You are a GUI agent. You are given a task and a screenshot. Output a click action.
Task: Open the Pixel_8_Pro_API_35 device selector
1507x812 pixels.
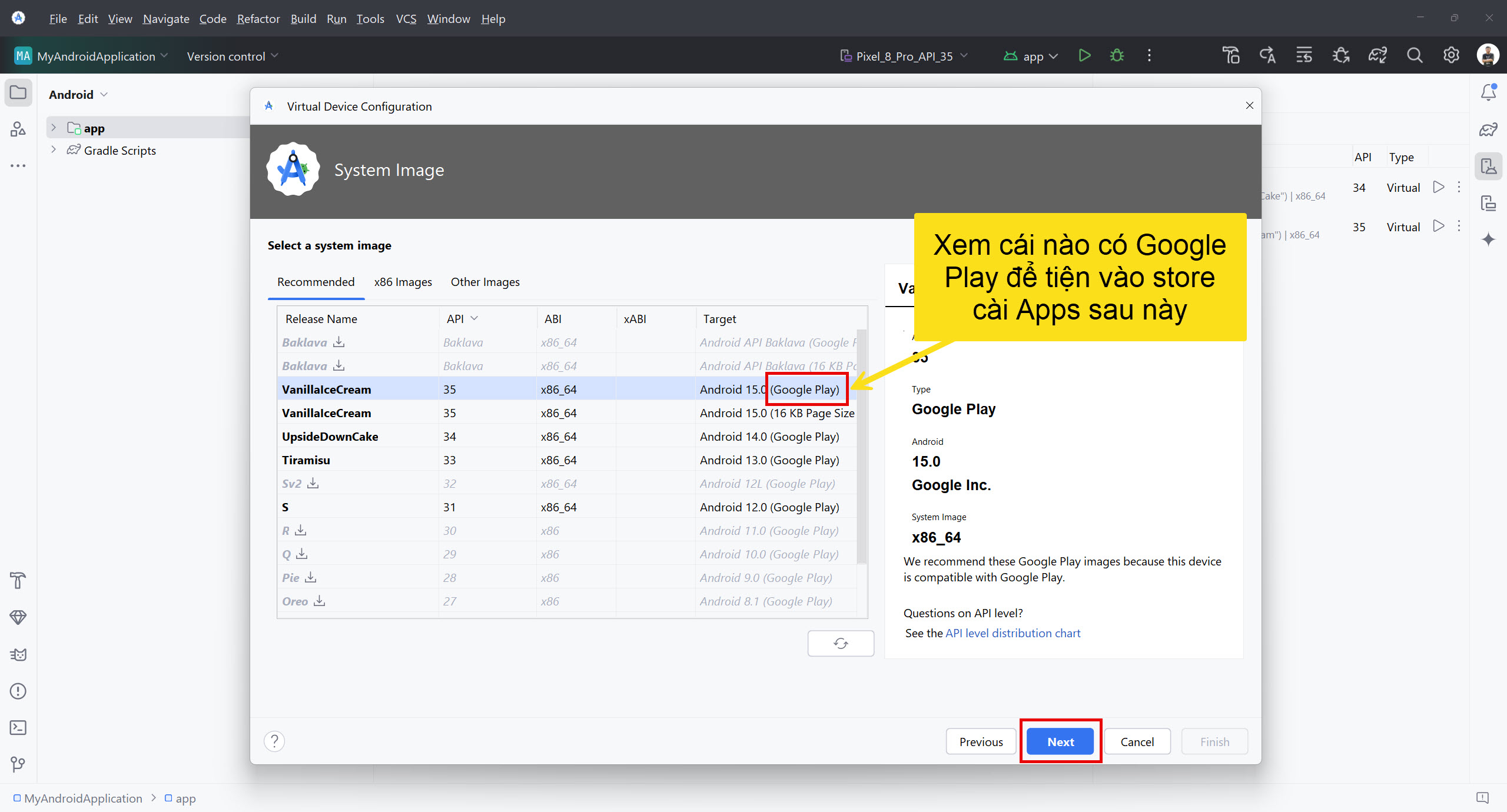point(904,56)
